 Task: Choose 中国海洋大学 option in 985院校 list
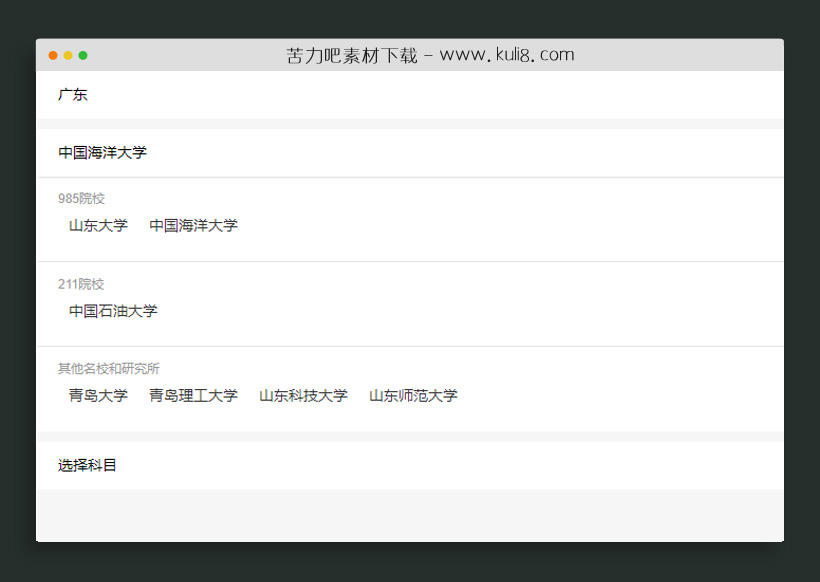[193, 226]
